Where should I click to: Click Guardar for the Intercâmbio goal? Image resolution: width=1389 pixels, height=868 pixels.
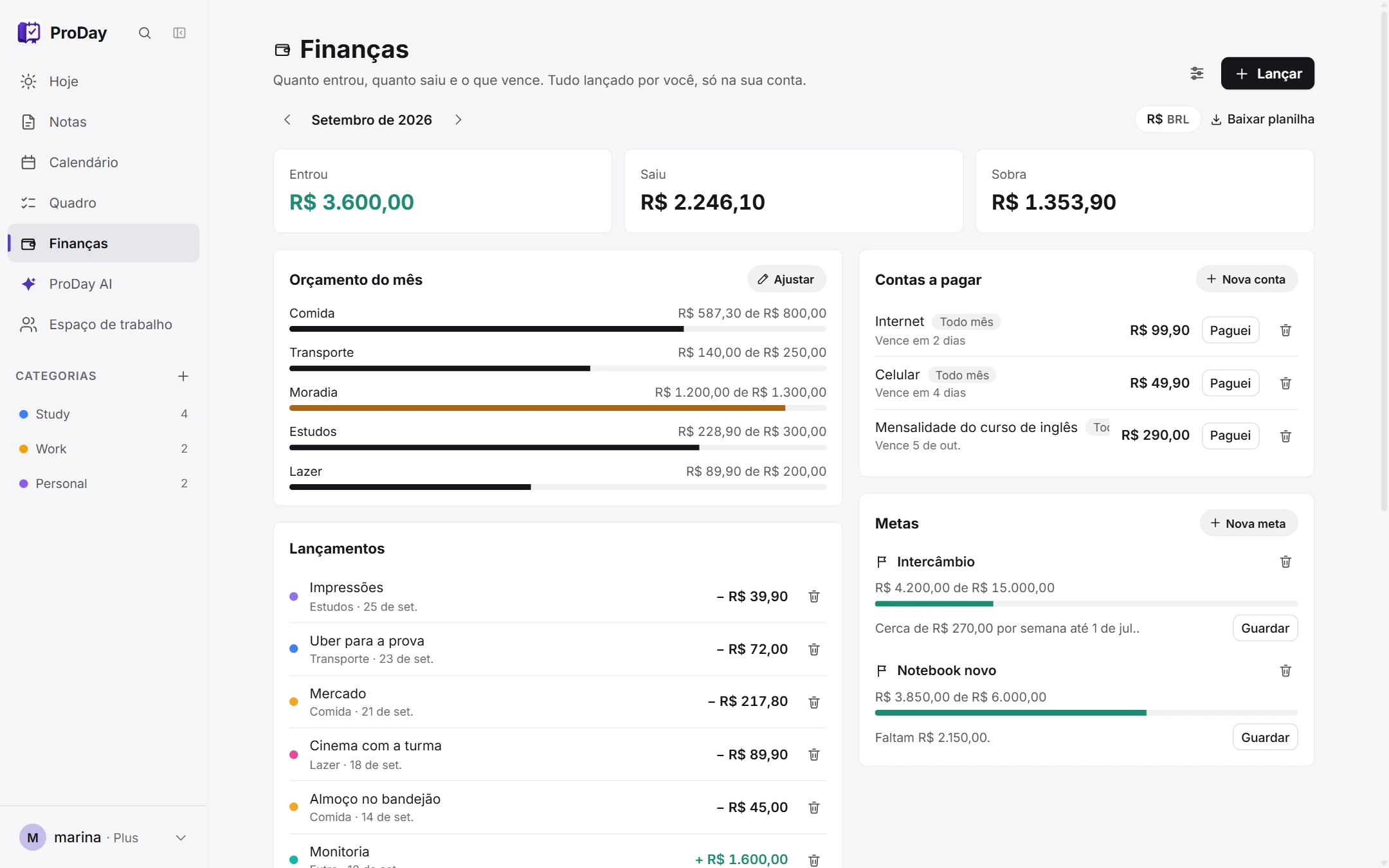pos(1265,628)
